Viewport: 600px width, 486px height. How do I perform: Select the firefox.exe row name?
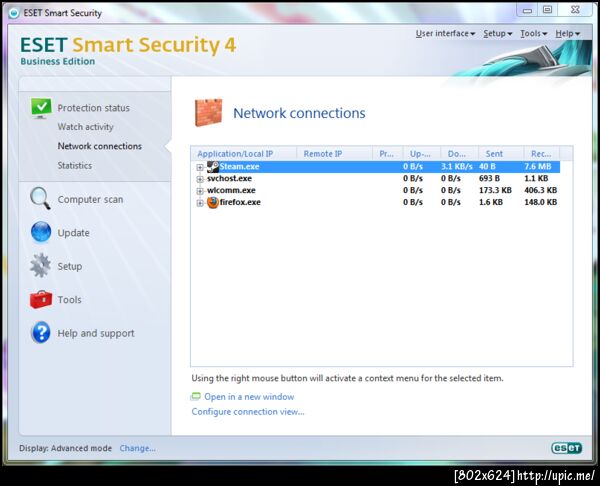pyautogui.click(x=240, y=202)
